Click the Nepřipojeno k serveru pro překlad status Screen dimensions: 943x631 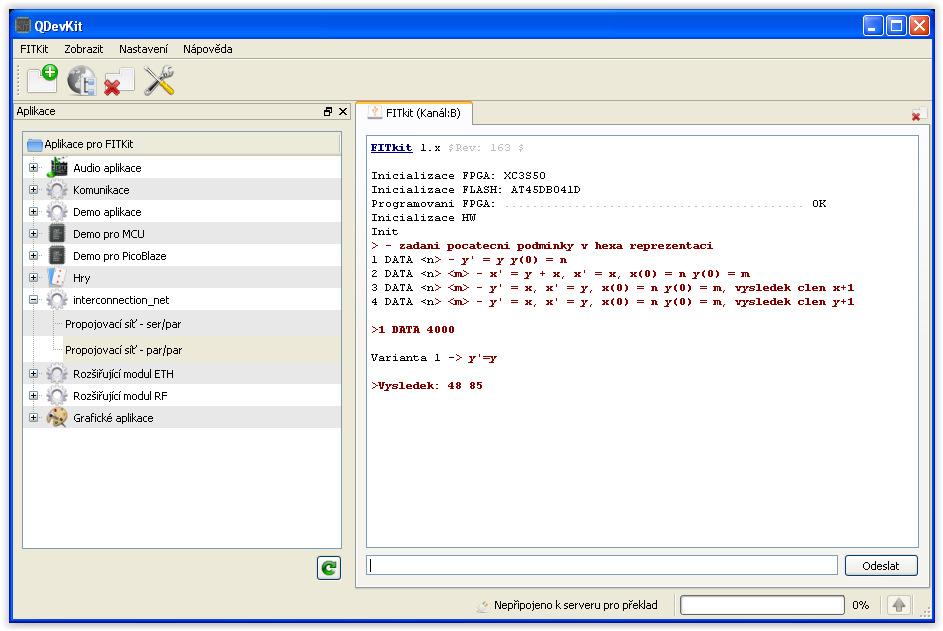576,605
